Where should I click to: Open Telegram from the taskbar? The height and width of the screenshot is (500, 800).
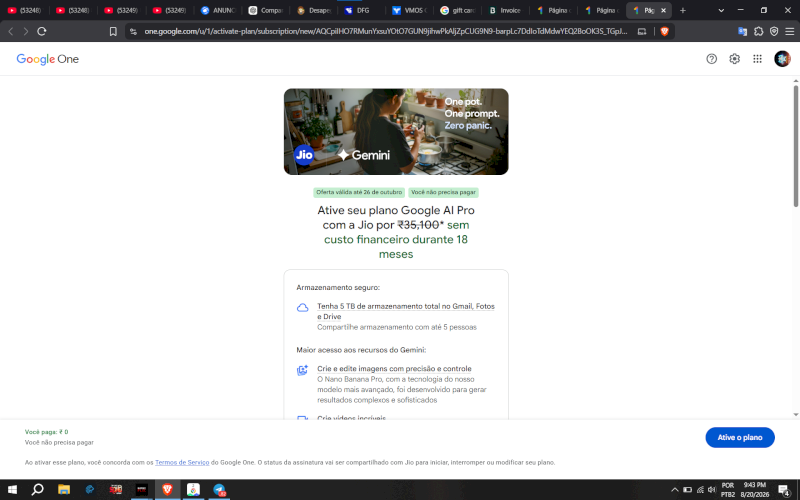219,490
